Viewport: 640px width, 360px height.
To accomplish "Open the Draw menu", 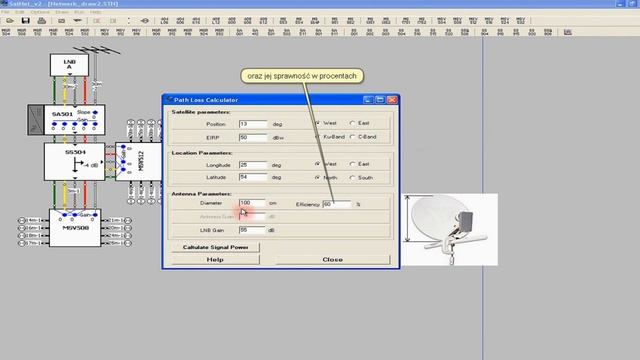I will click(x=62, y=12).
